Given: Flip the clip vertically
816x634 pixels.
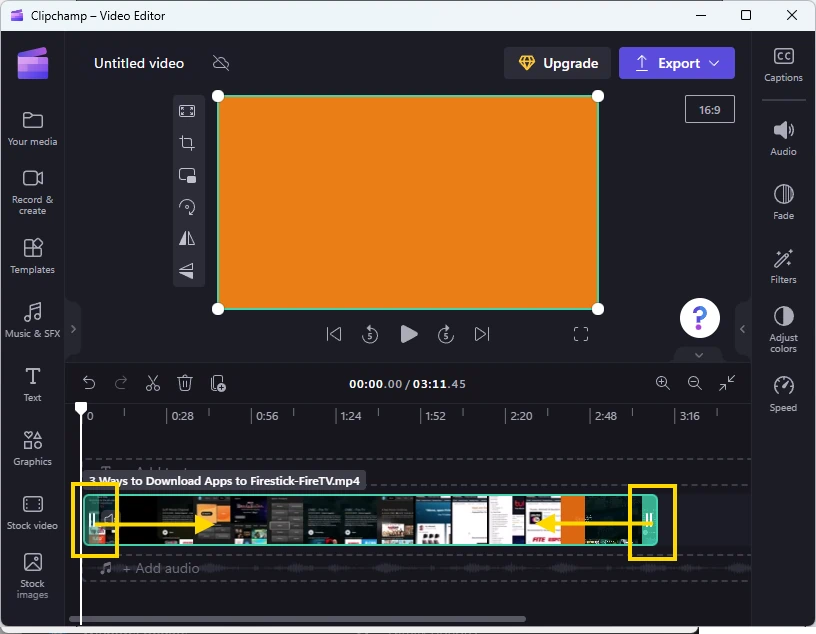Looking at the screenshot, I should [x=187, y=271].
